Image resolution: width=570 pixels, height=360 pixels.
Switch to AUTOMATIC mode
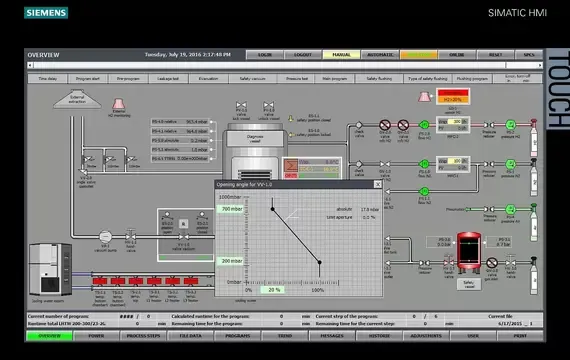click(380, 55)
